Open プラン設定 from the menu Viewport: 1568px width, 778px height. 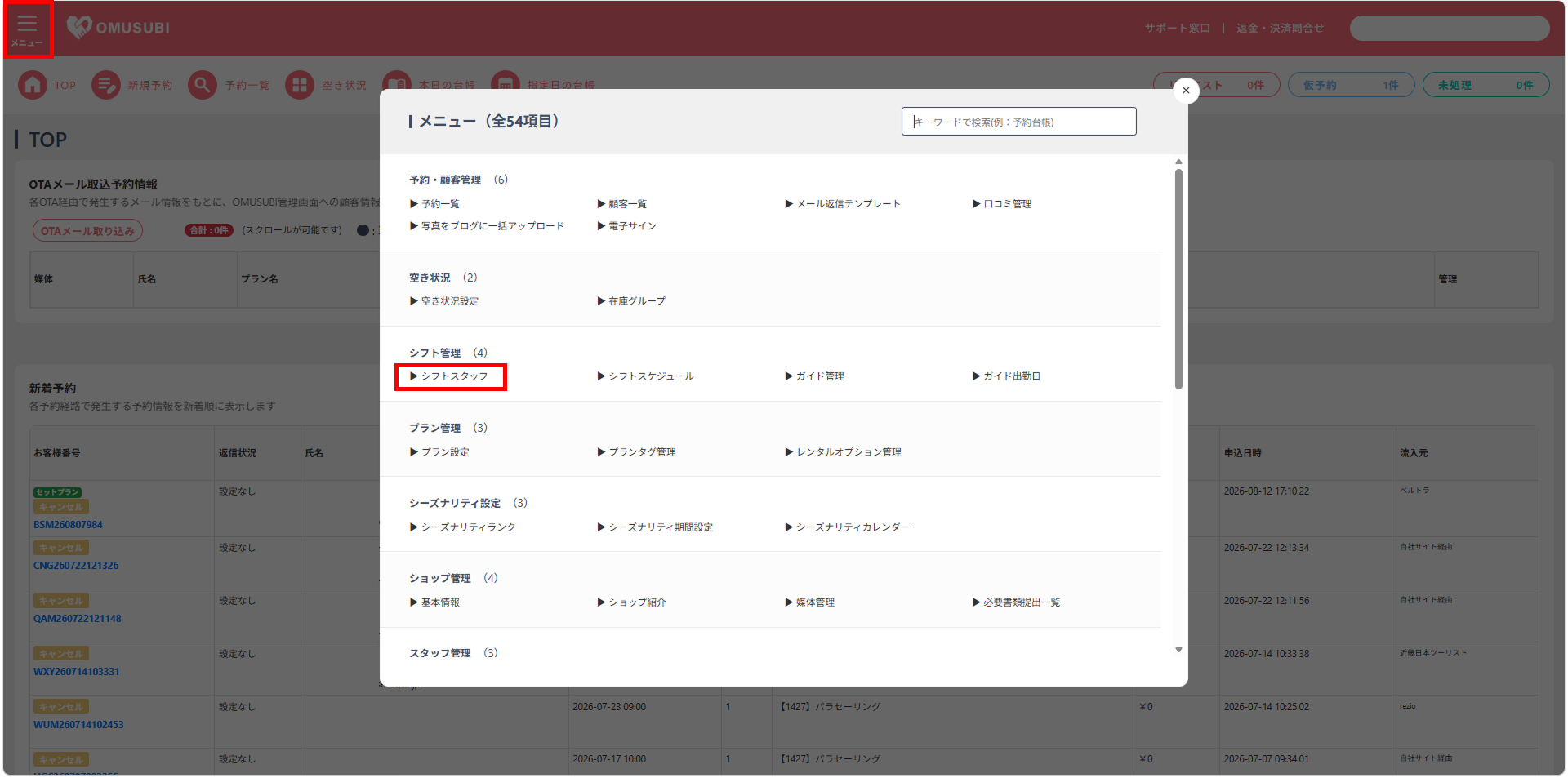(x=439, y=452)
